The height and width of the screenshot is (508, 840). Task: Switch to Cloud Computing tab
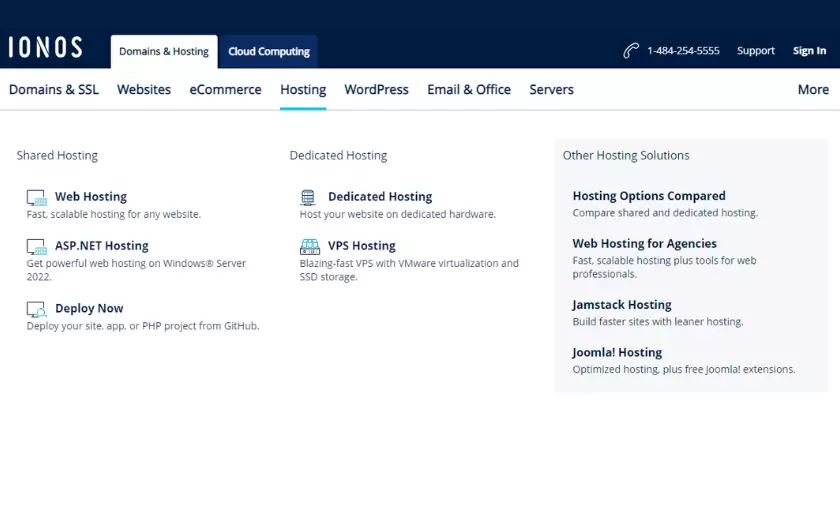(269, 51)
